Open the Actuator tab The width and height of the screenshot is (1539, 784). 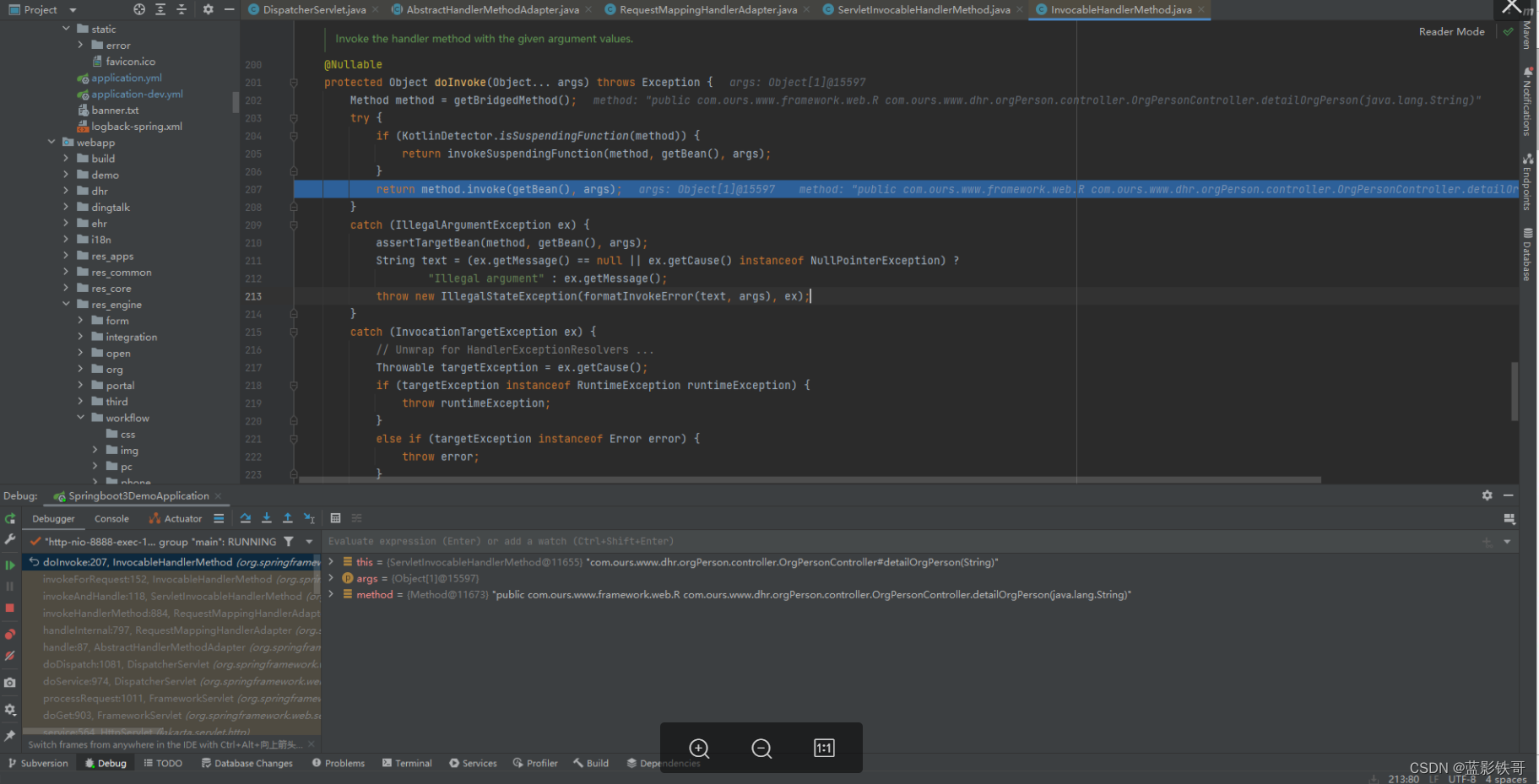176,519
